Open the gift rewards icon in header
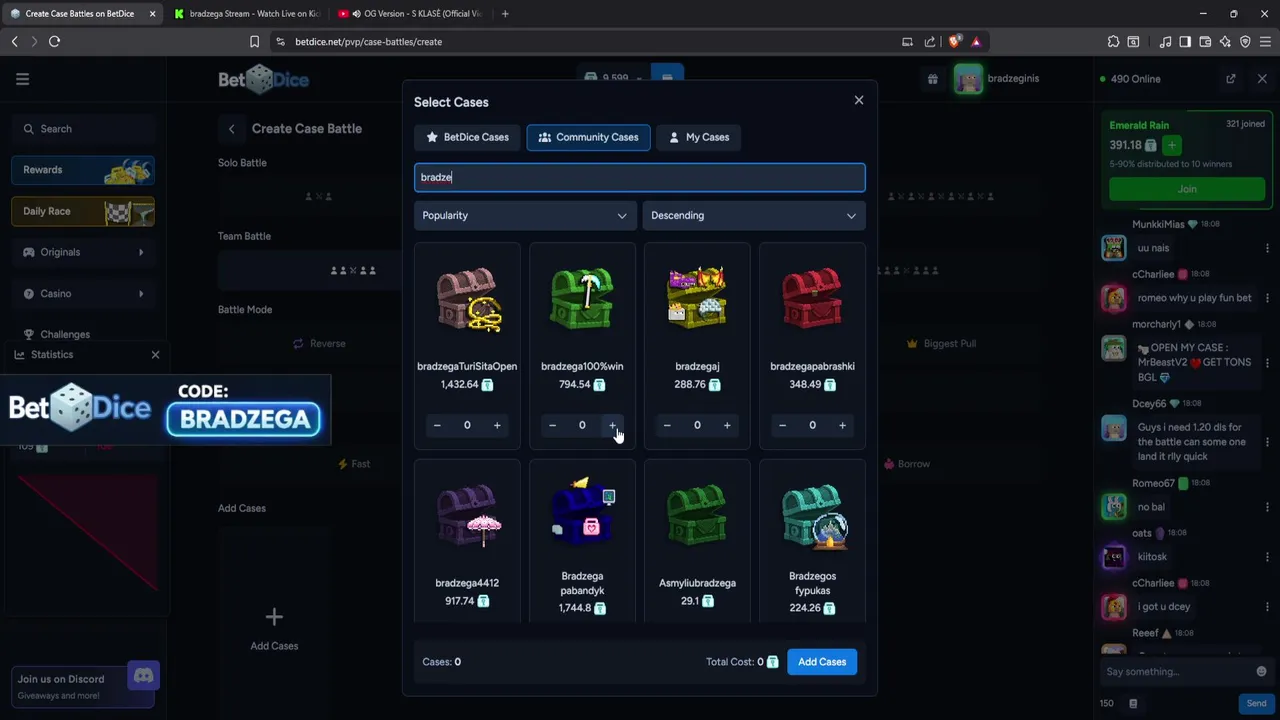1280x720 pixels. pyautogui.click(x=932, y=79)
